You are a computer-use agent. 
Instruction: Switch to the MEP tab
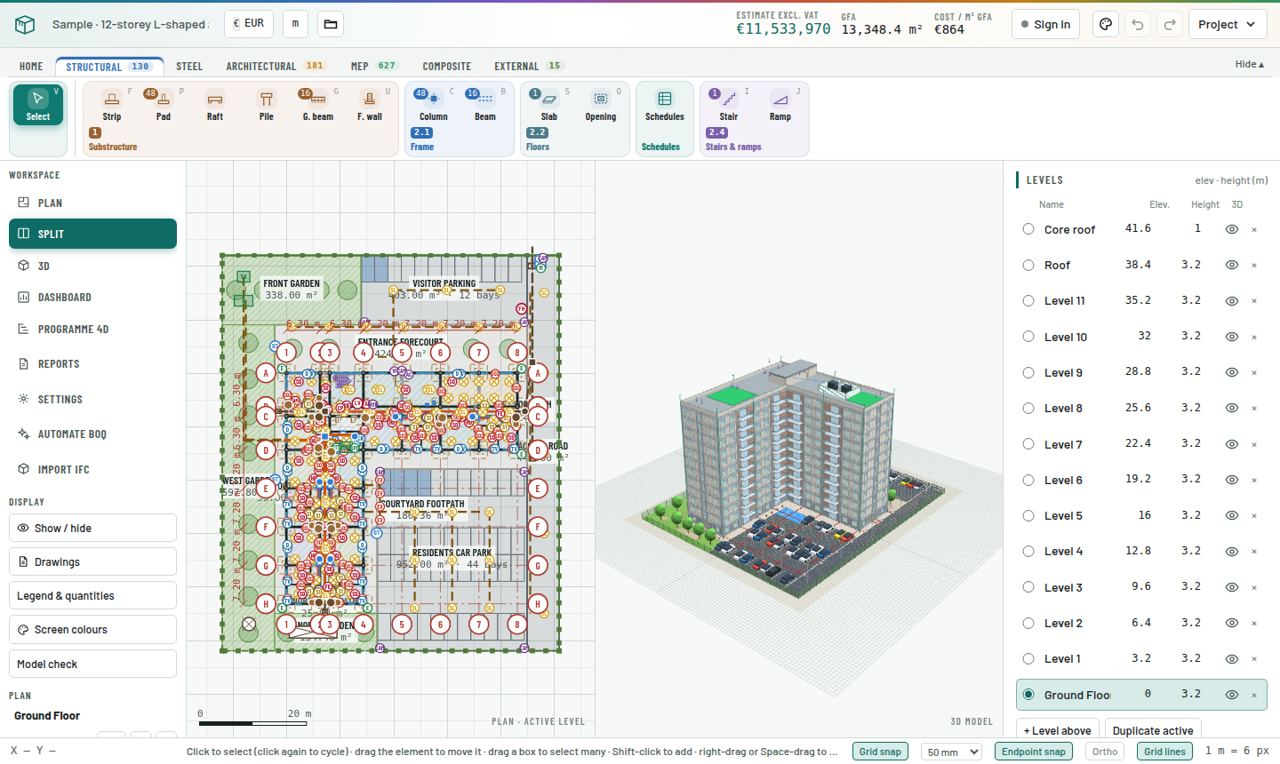click(x=374, y=66)
